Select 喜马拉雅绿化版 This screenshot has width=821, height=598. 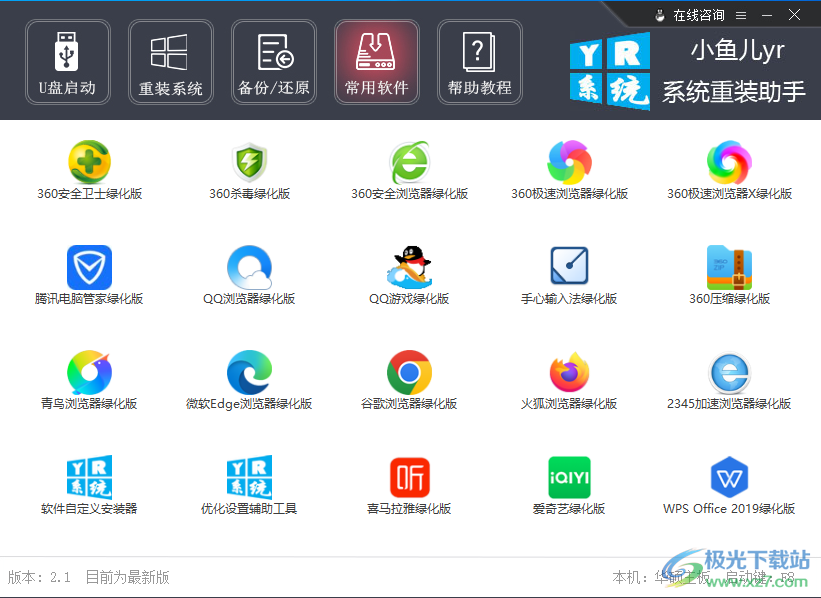(409, 485)
